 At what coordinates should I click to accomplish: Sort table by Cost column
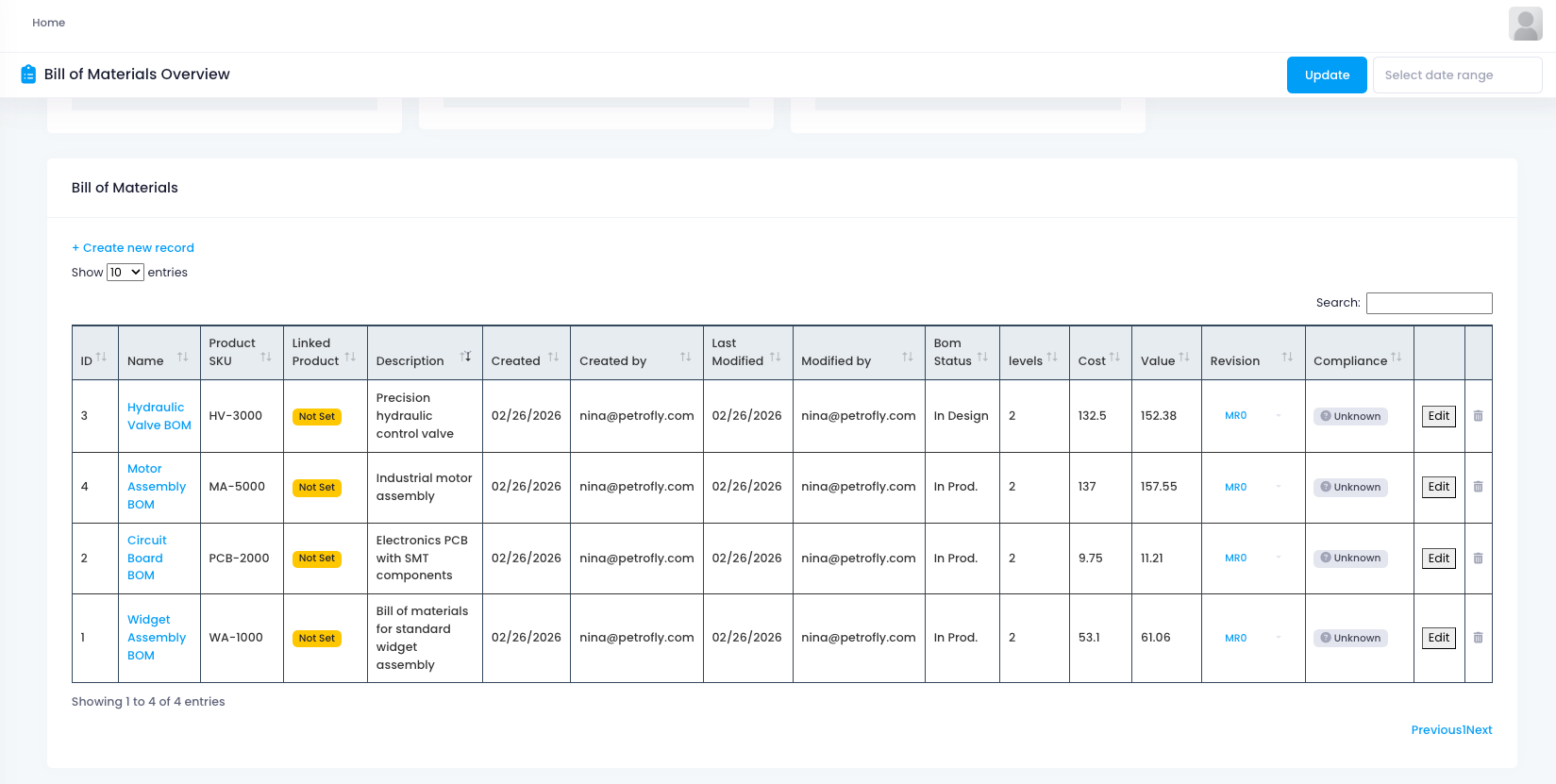click(x=1114, y=358)
